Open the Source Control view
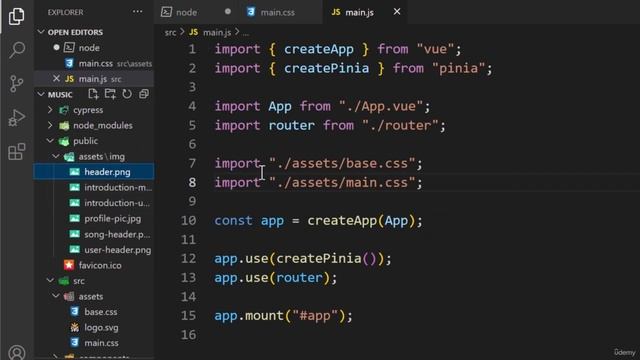The width and height of the screenshot is (640, 360). pyautogui.click(x=17, y=84)
